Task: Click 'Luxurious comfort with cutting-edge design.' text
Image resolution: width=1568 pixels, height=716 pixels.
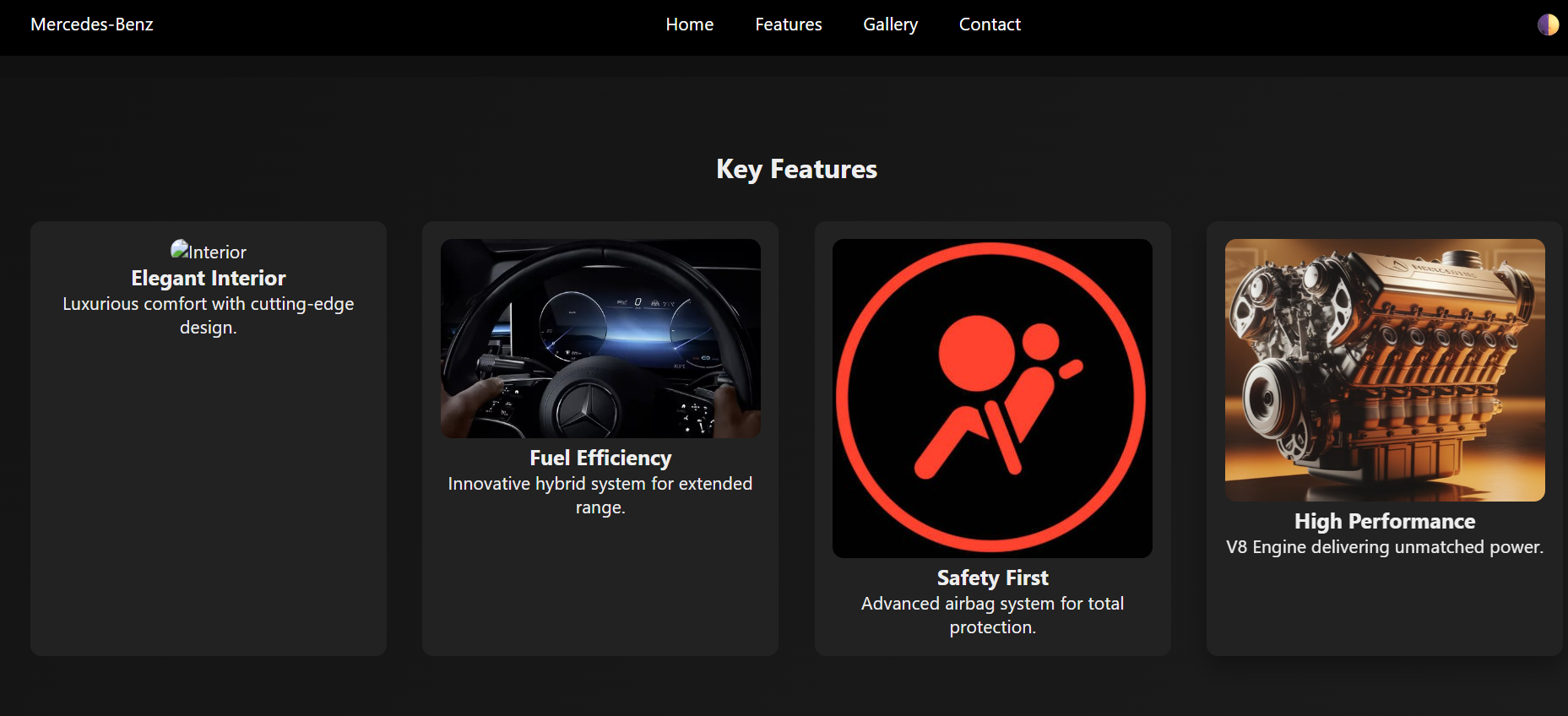Action: (209, 316)
